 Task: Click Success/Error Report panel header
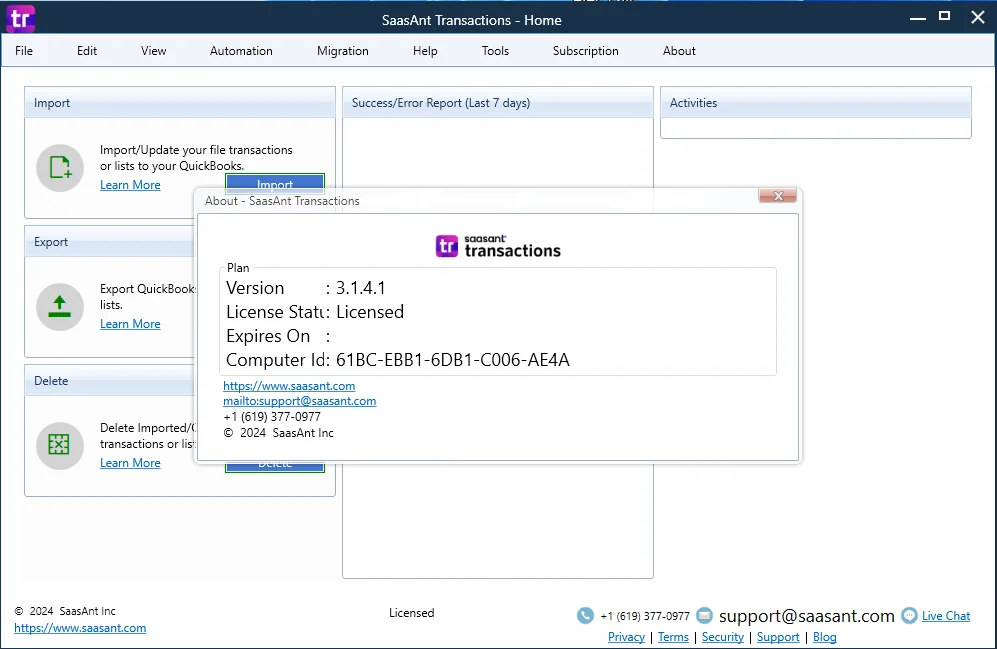(x=498, y=103)
